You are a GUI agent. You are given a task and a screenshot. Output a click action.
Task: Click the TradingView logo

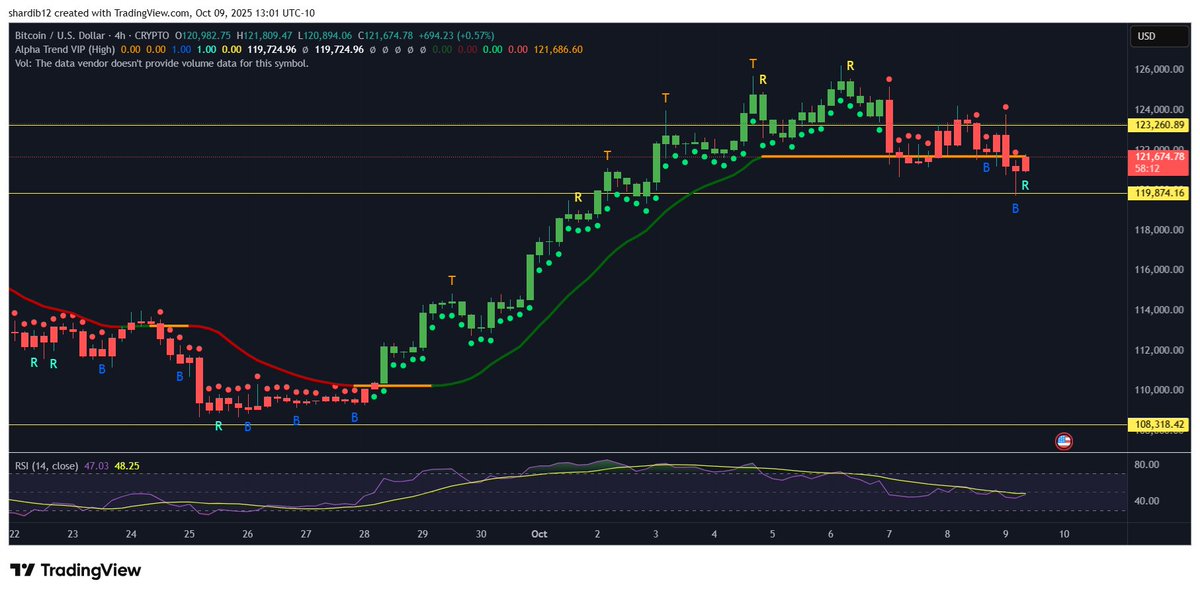pos(76,570)
